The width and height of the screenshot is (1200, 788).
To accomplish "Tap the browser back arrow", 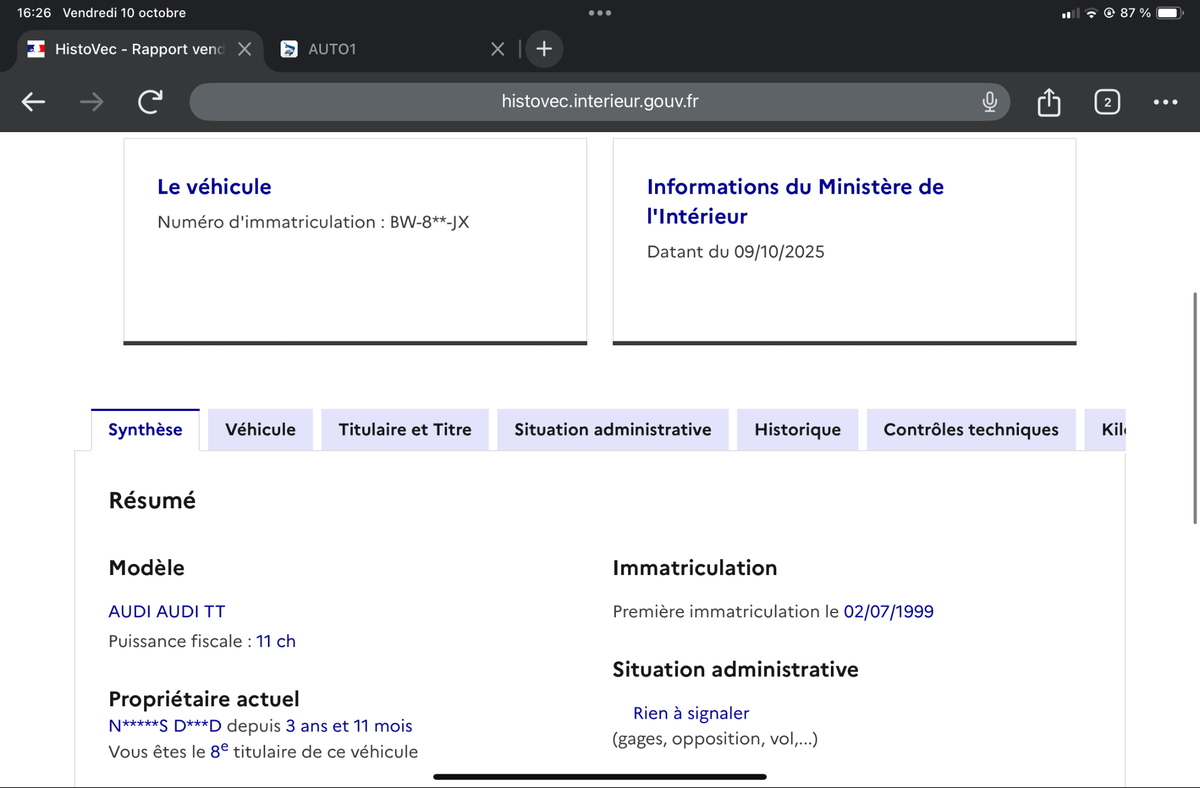I will click(33, 102).
